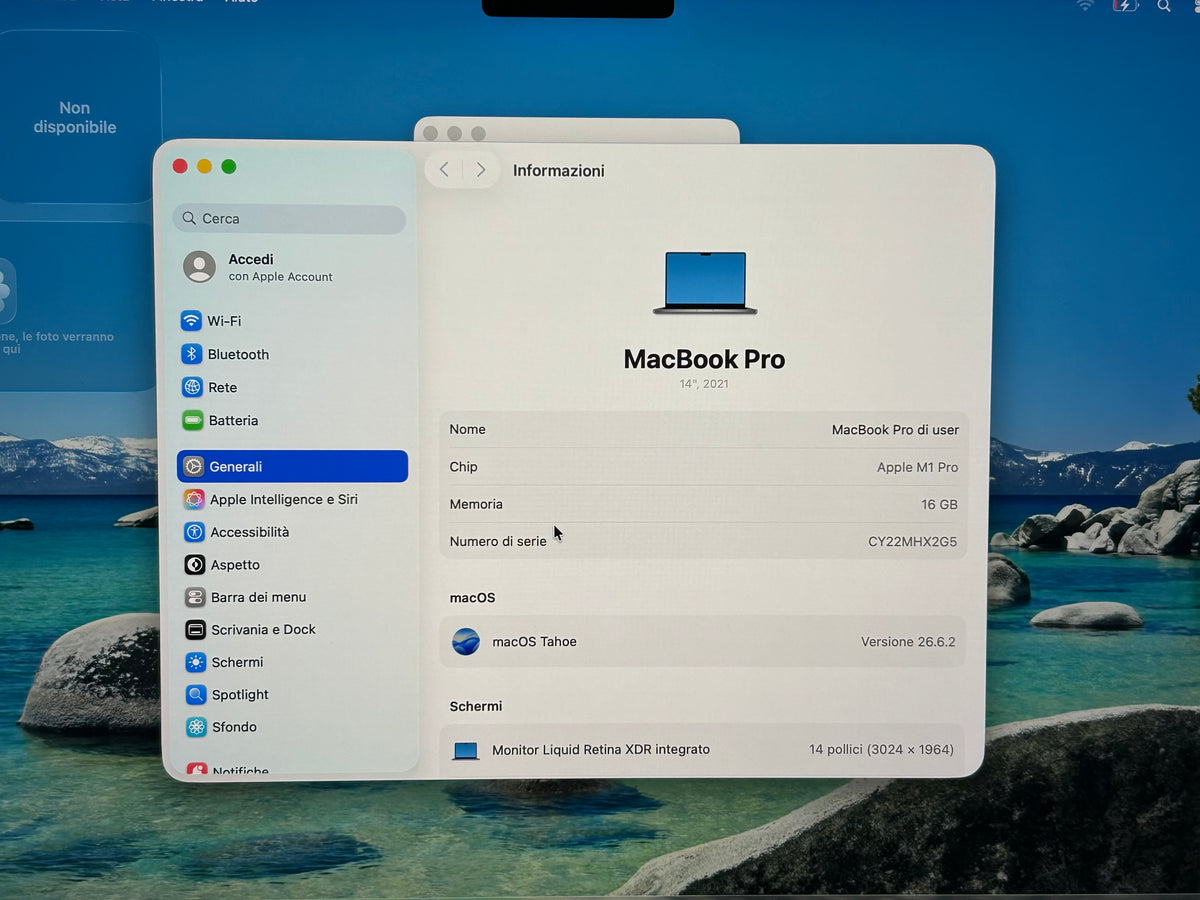Click the Informazioni page title
The height and width of the screenshot is (900, 1200).
click(x=559, y=171)
